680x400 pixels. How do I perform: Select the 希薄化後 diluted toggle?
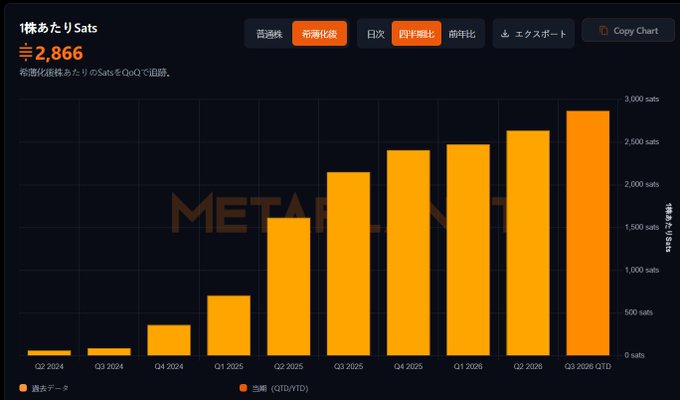pos(320,34)
